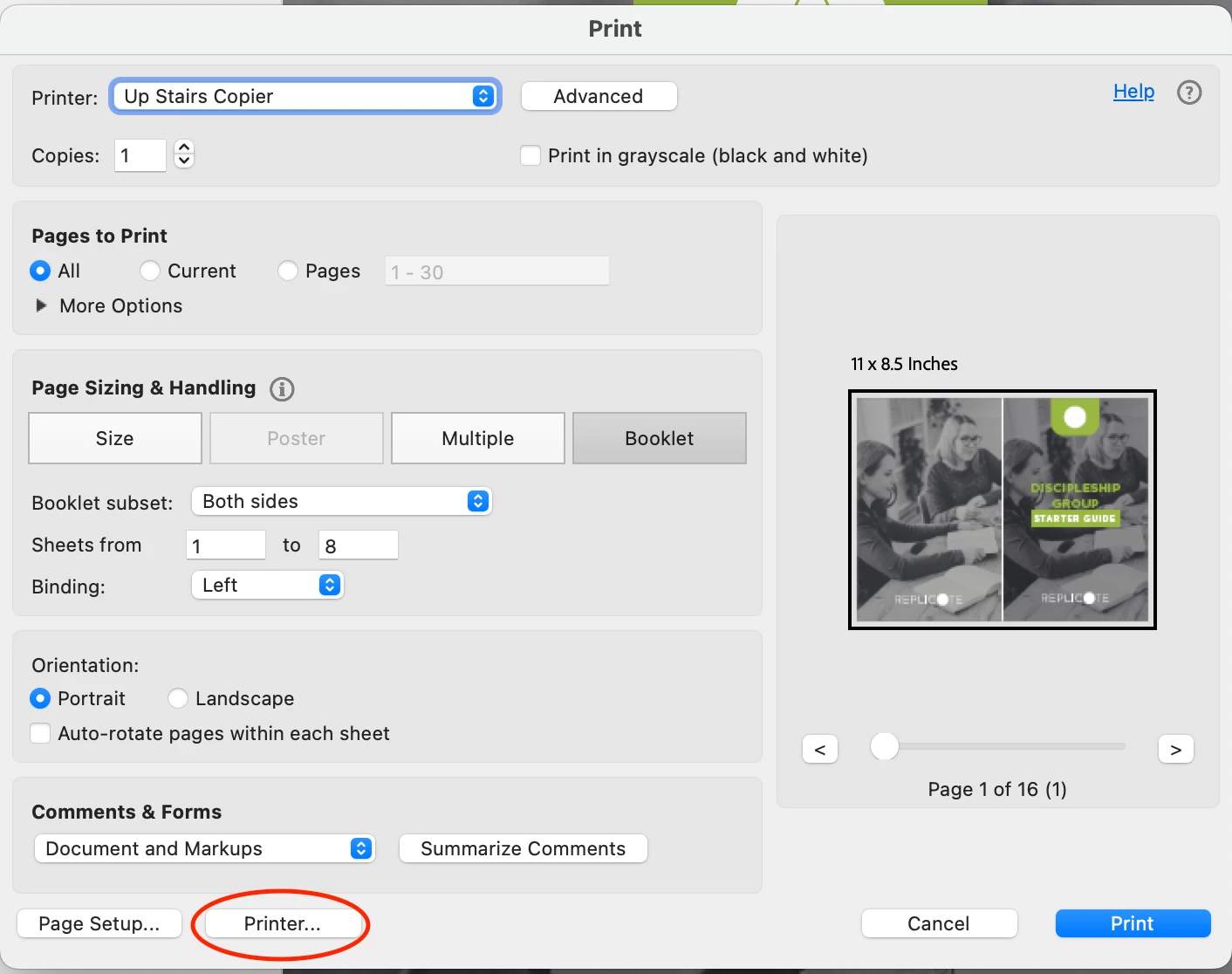Click Summarize Comments button
This screenshot has width=1232, height=974.
pyautogui.click(x=524, y=848)
